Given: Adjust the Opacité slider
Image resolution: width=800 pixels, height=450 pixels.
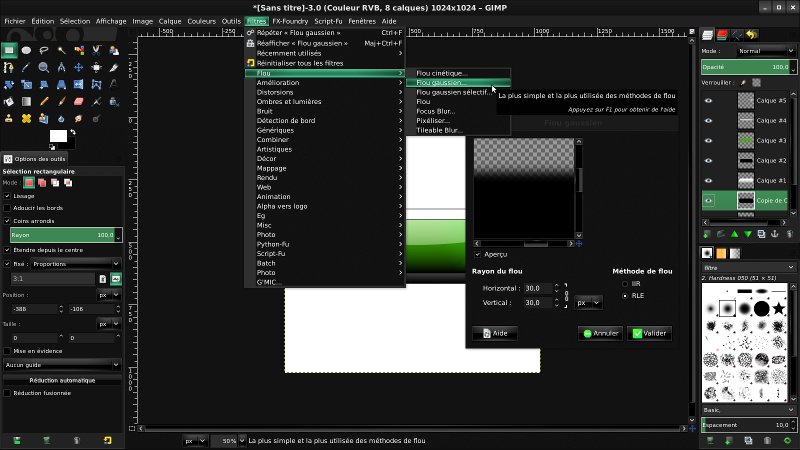Looking at the screenshot, I should coord(746,67).
